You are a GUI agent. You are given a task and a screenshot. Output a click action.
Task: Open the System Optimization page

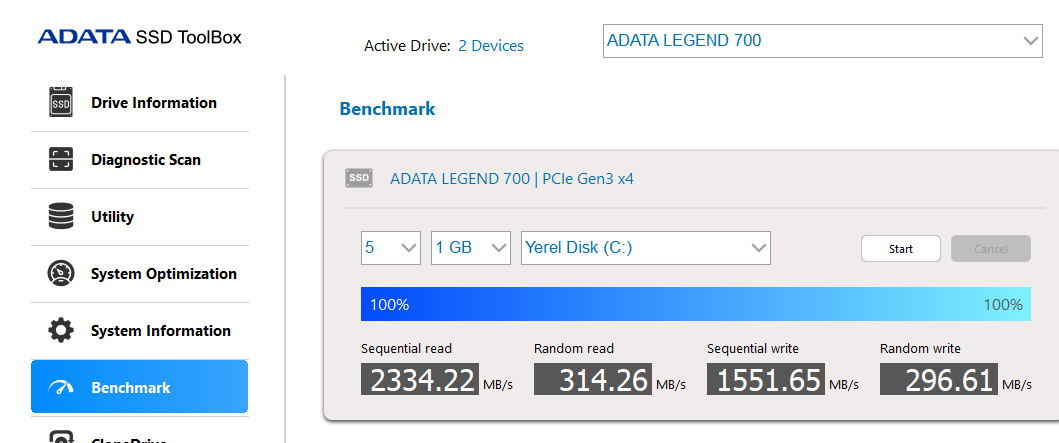coord(163,274)
